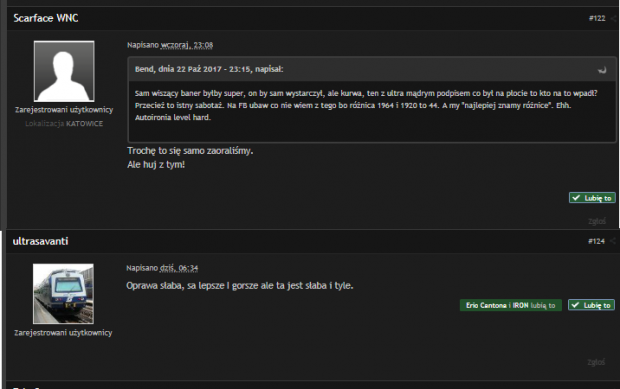Click Scarface WNC's default silhouette avatar
This screenshot has height=389, width=620.
[64, 71]
